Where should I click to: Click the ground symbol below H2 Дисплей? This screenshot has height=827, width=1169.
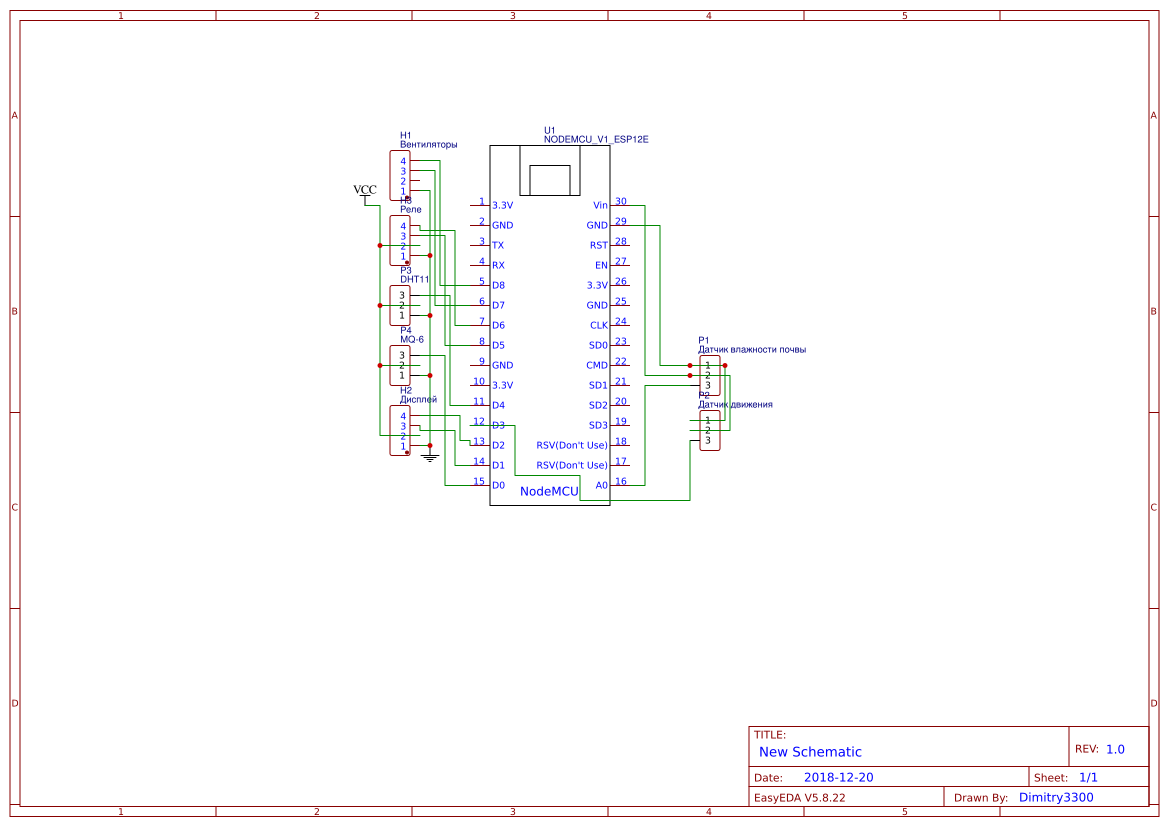coord(429,456)
